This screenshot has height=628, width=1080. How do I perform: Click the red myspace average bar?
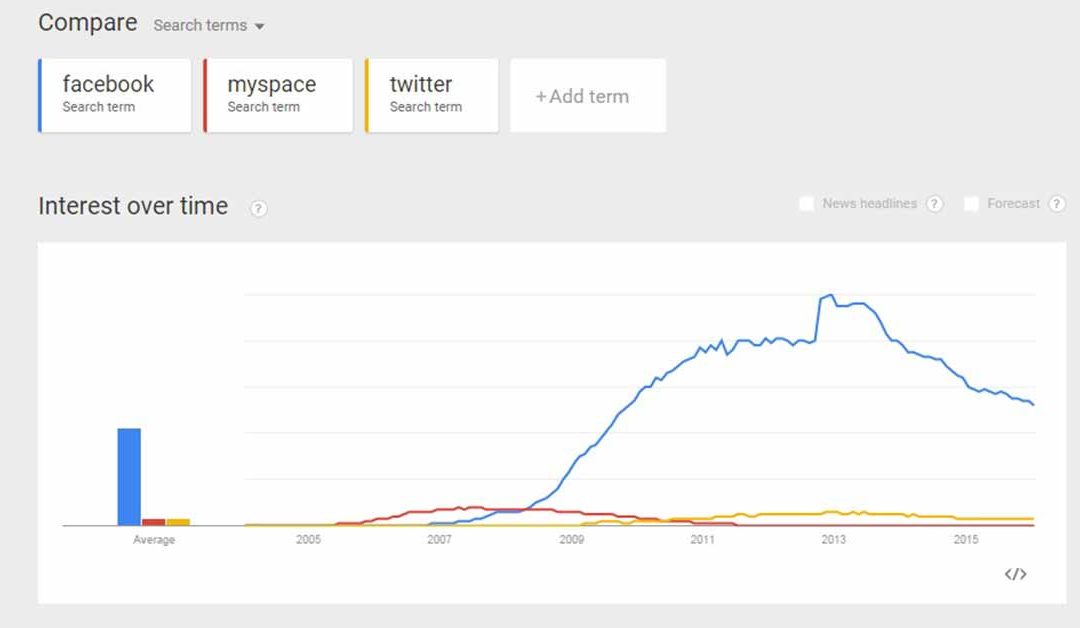(x=154, y=522)
